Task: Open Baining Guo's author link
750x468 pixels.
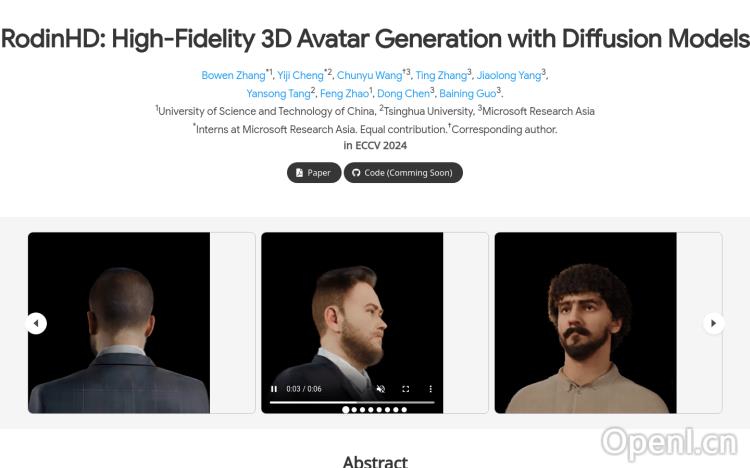Action: (x=467, y=93)
